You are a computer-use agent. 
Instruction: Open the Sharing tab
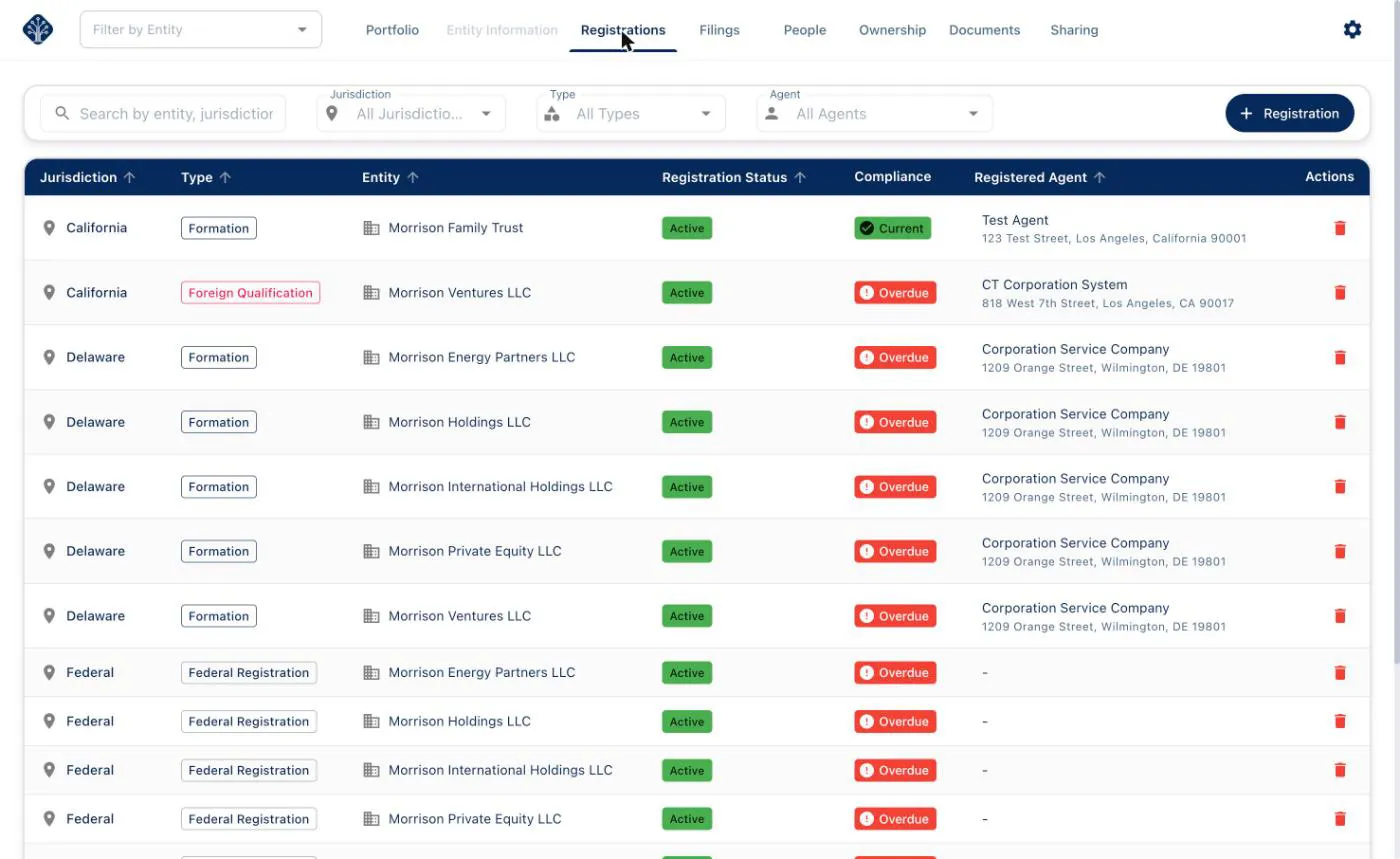pyautogui.click(x=1074, y=30)
